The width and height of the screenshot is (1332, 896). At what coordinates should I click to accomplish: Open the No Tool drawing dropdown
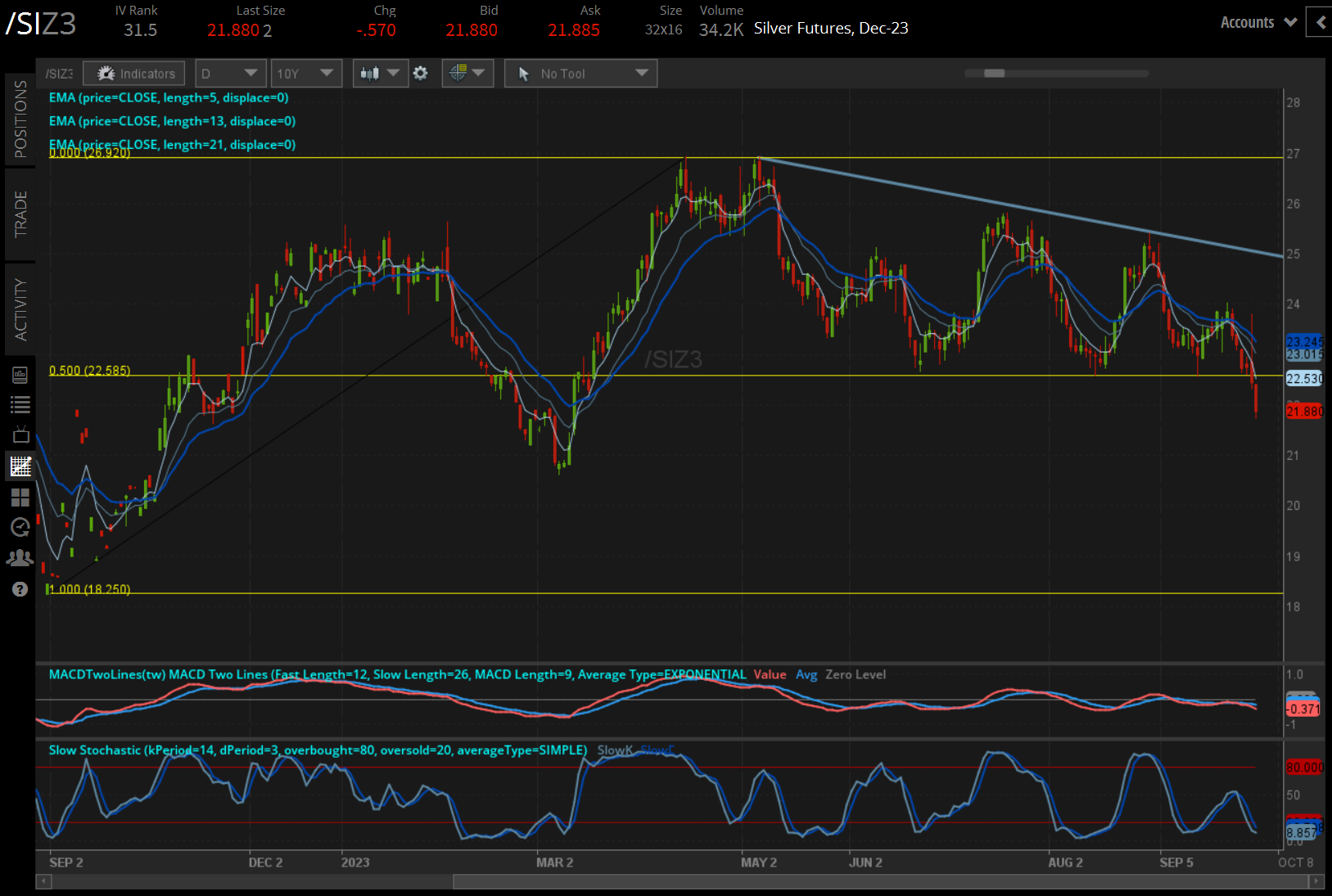[x=580, y=74]
